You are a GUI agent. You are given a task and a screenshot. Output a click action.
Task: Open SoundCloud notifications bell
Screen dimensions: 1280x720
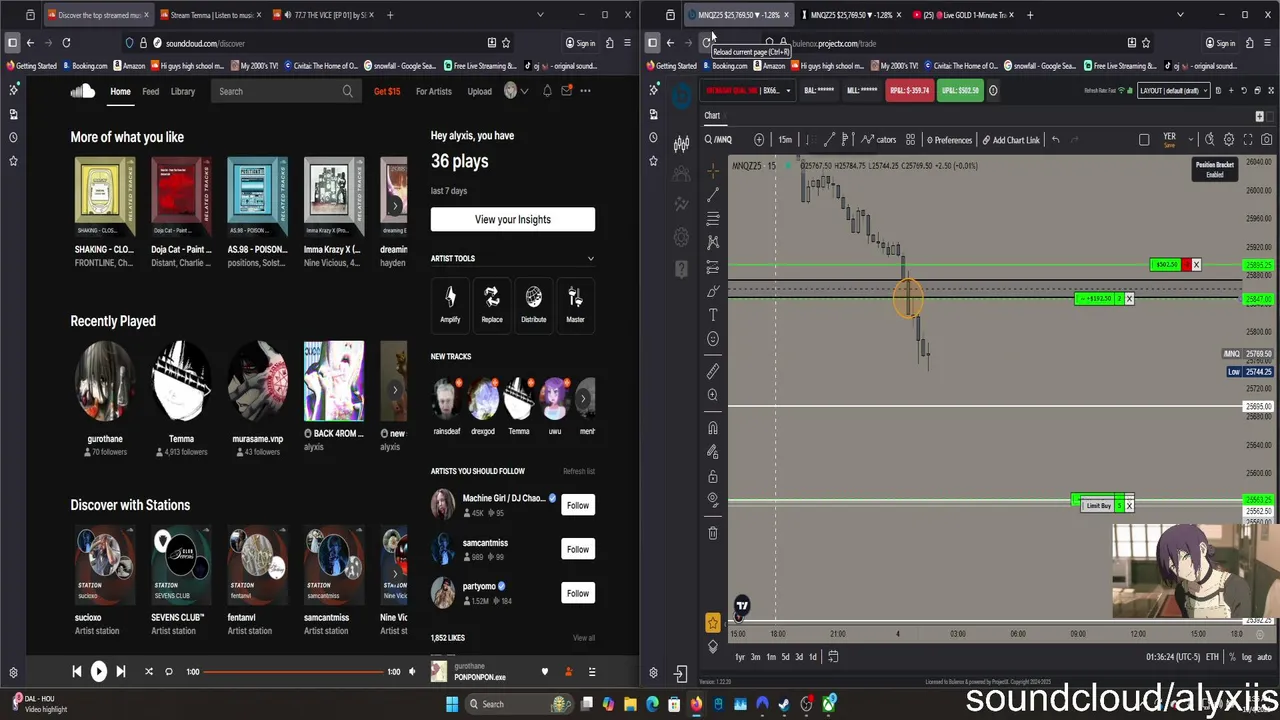(547, 91)
